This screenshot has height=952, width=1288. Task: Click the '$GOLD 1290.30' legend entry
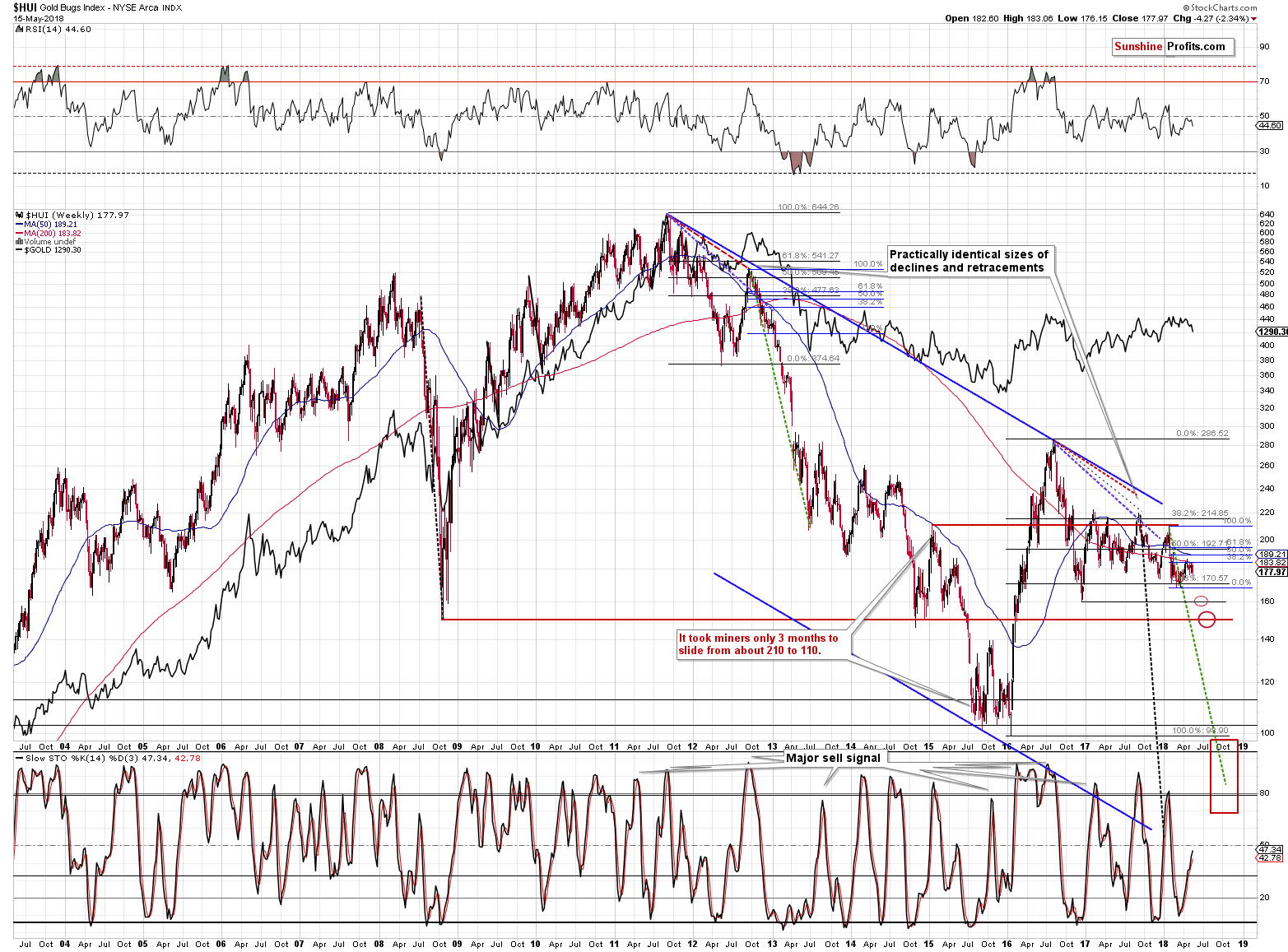coord(53,250)
